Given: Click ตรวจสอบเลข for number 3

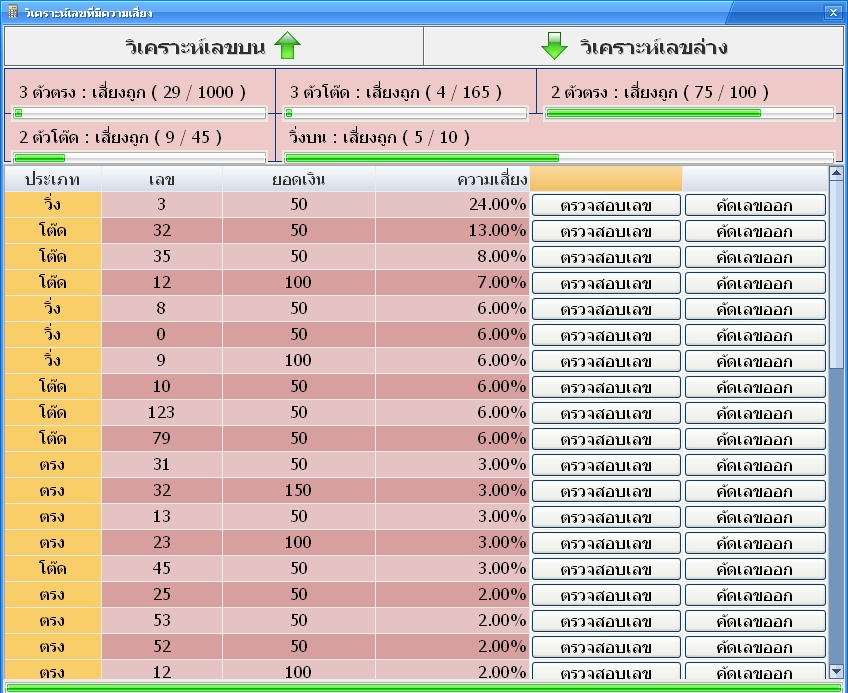Looking at the screenshot, I should click(607, 204).
